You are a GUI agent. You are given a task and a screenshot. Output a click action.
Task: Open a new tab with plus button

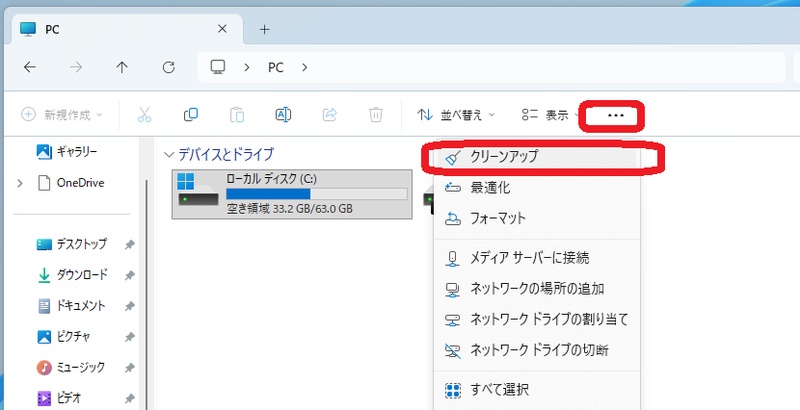click(264, 30)
